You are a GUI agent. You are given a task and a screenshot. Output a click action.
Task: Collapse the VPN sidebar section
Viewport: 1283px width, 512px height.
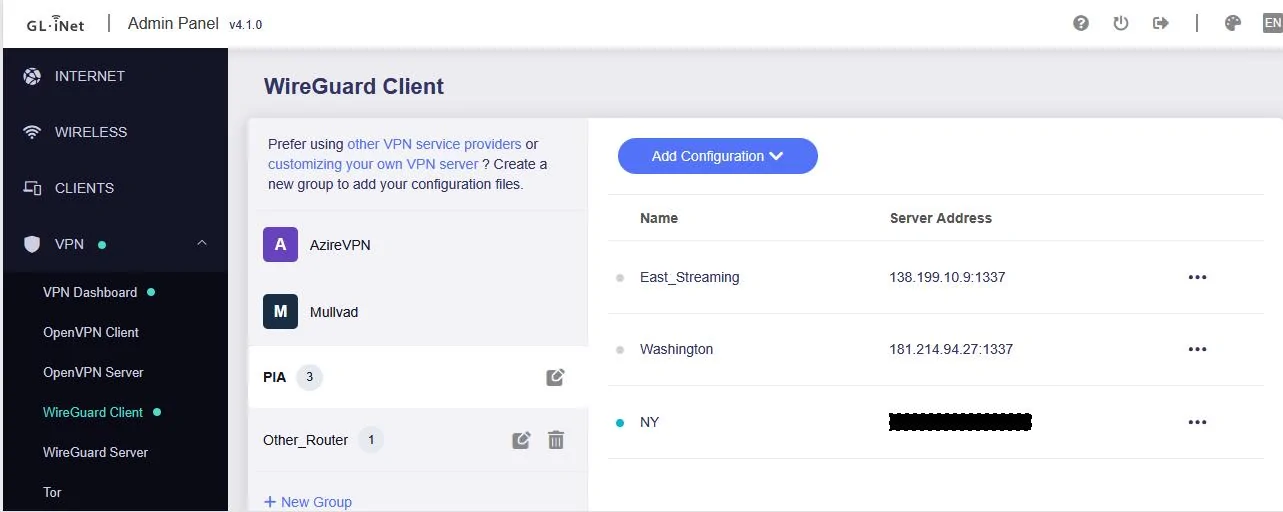(x=202, y=243)
